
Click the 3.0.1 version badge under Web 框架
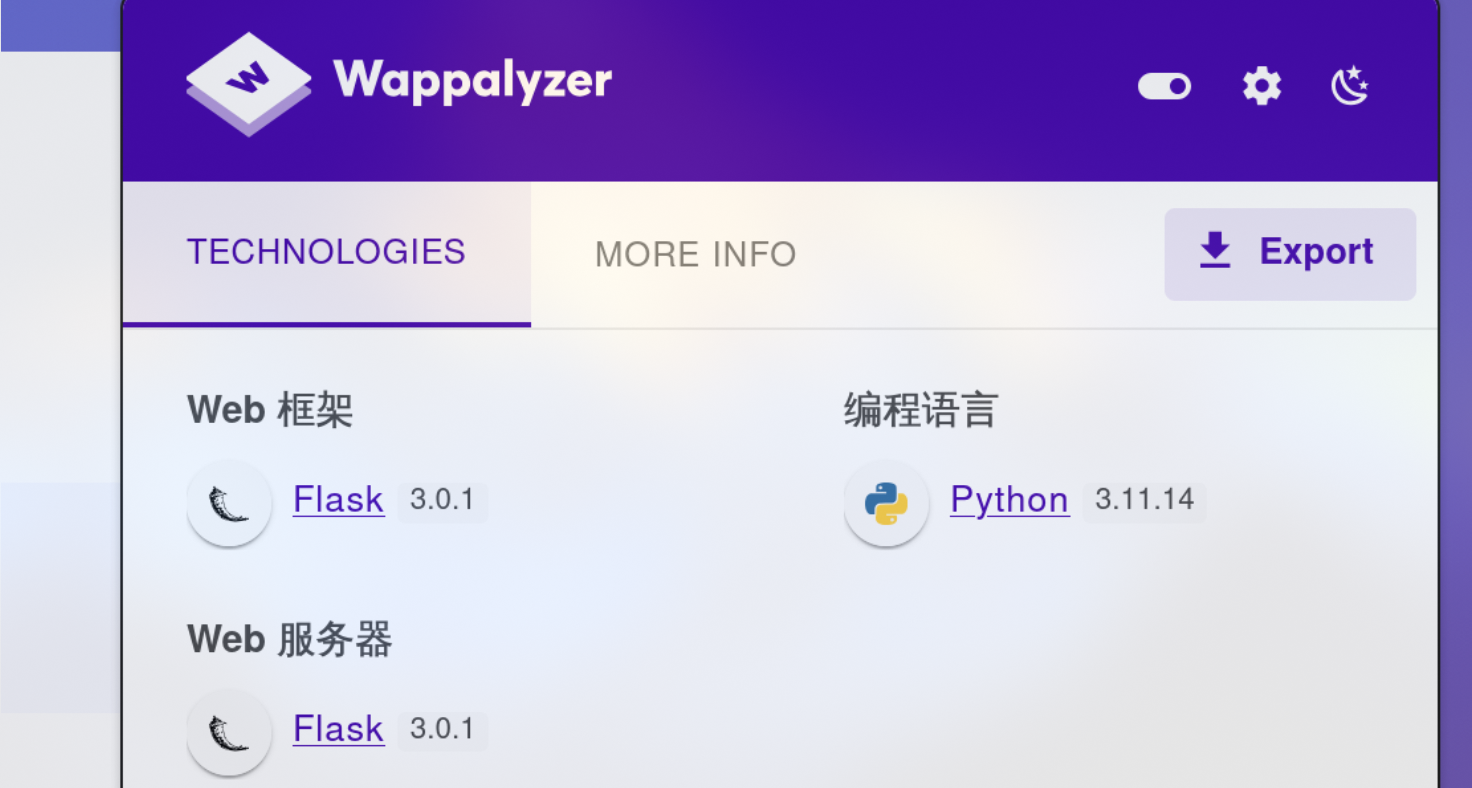(x=442, y=501)
